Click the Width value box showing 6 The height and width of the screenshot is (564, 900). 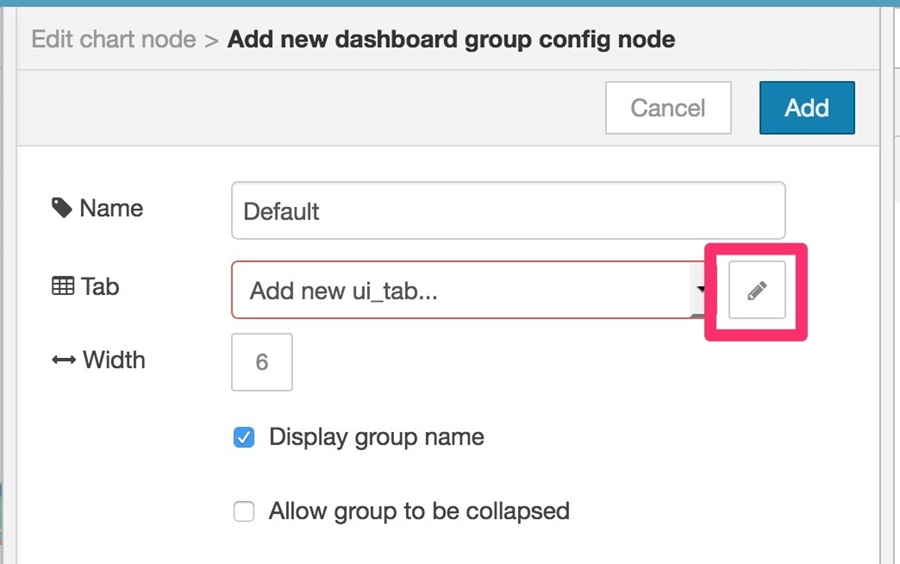[262, 362]
